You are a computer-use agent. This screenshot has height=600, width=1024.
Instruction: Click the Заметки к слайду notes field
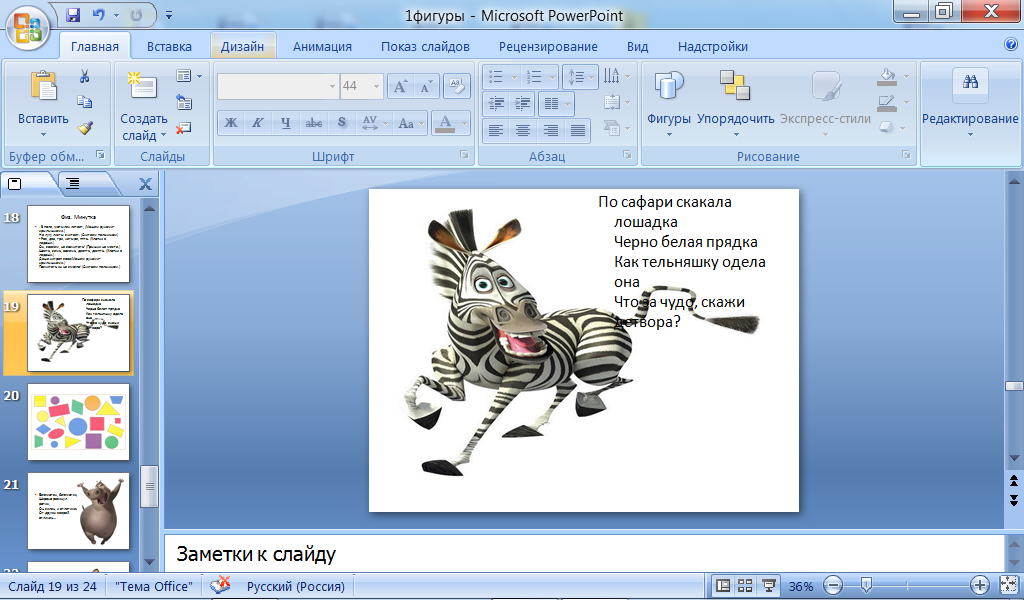click(x=583, y=554)
